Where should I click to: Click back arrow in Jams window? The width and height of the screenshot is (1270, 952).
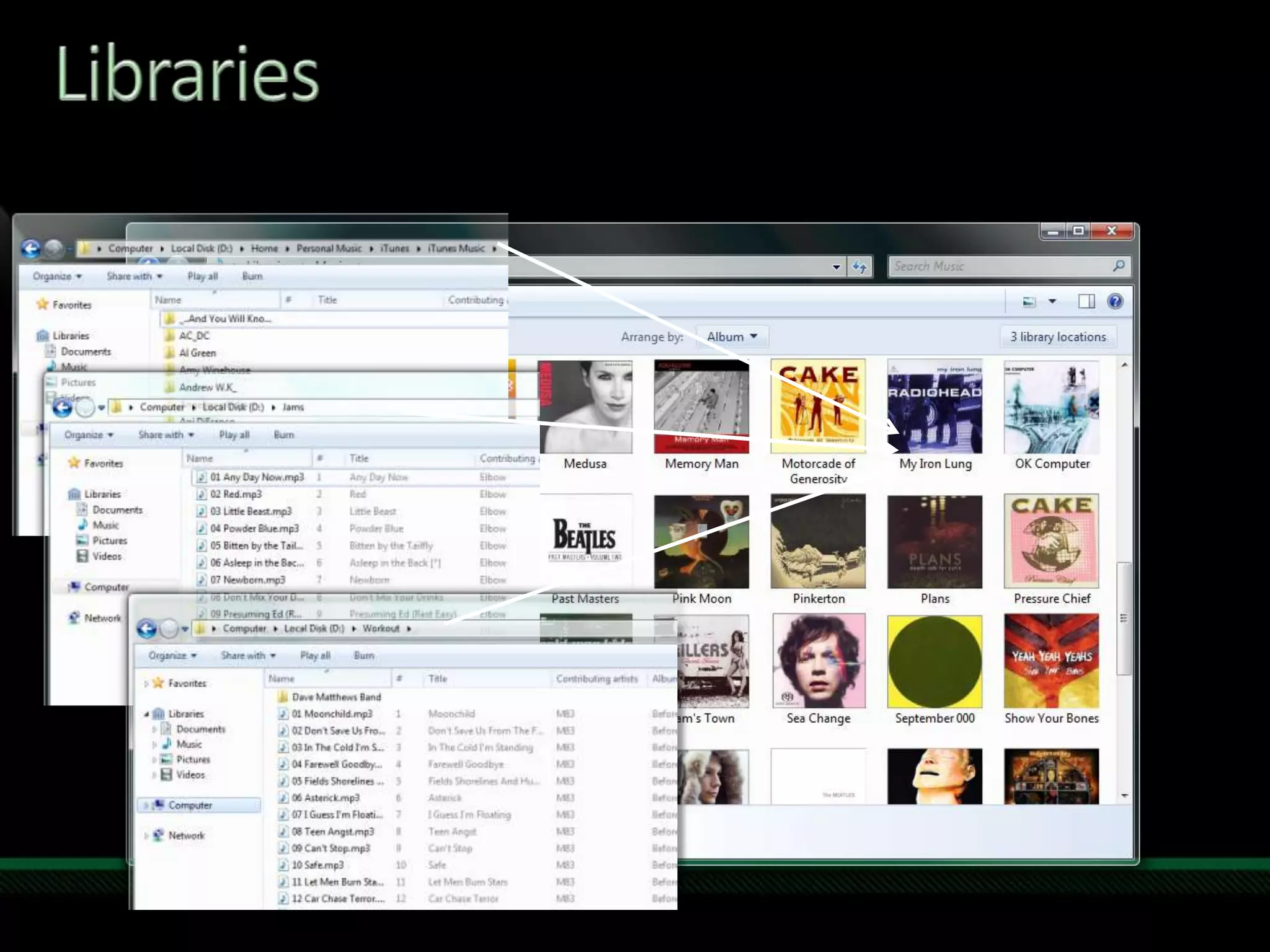click(x=62, y=407)
